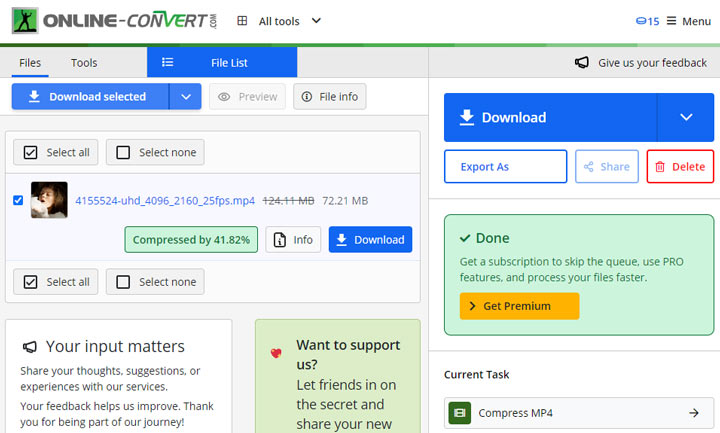Click the heart icon in support box
720x433 pixels.
click(x=276, y=353)
